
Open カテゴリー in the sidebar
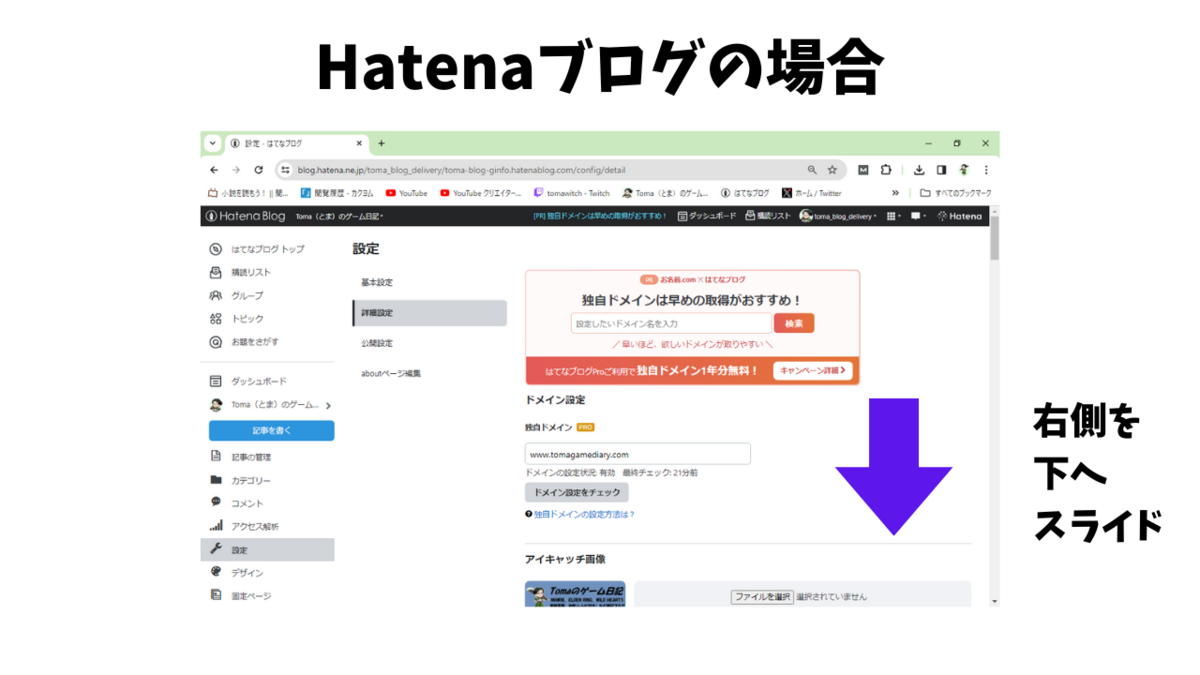[x=240, y=481]
